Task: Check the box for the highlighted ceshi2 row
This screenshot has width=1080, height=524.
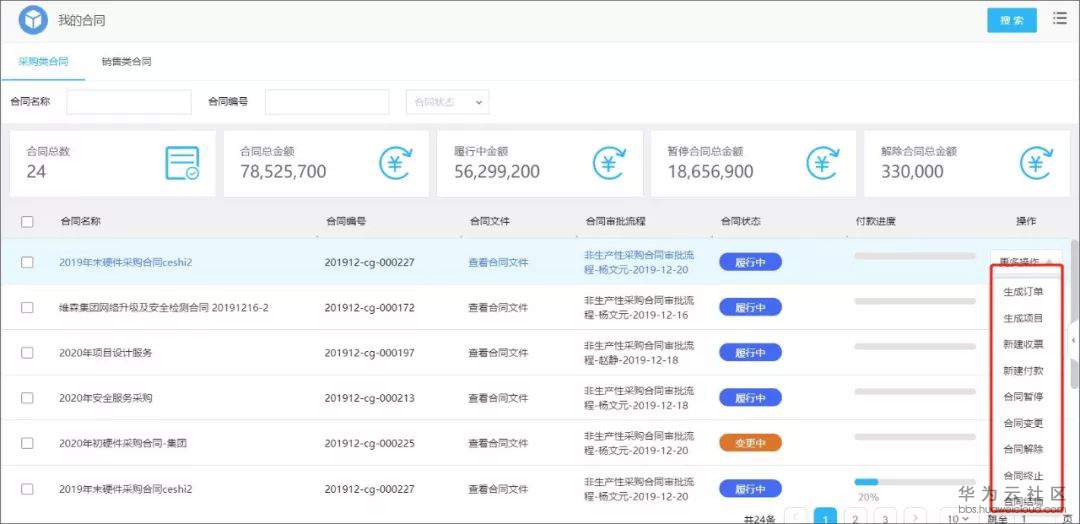Action: pyautogui.click(x=27, y=262)
